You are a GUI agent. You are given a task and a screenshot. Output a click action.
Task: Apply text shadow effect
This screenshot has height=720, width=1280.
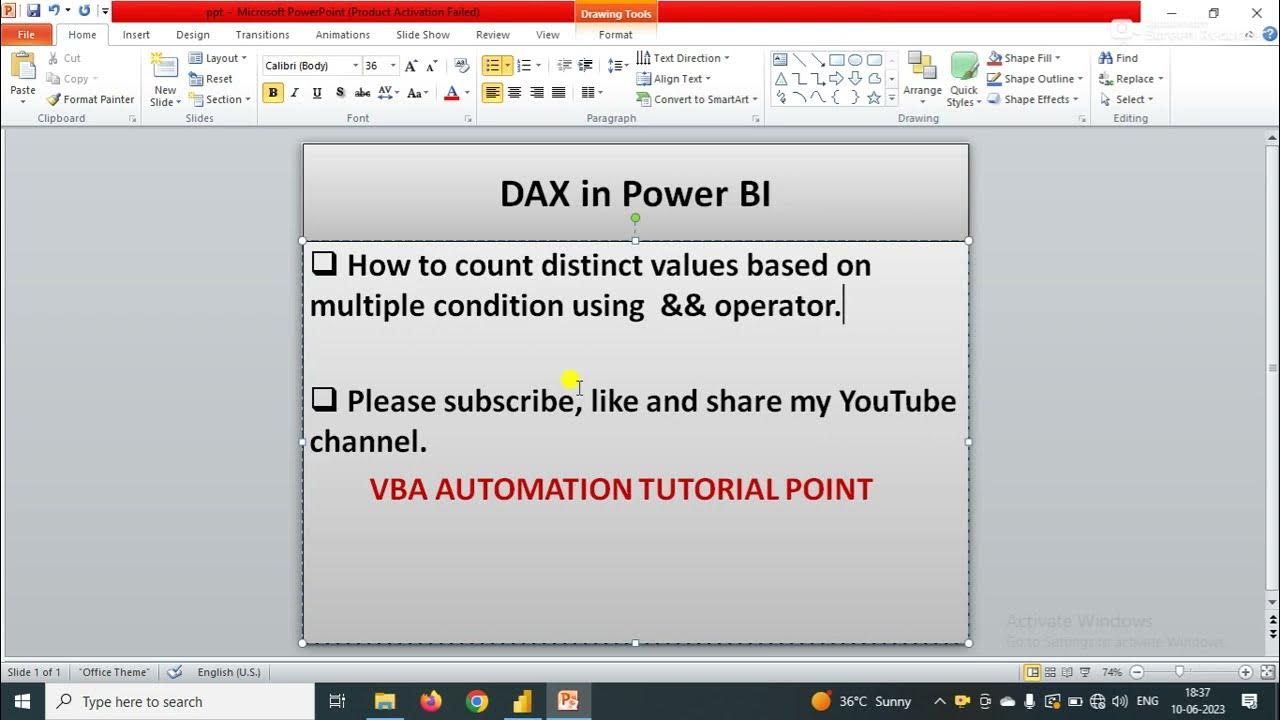(340, 93)
